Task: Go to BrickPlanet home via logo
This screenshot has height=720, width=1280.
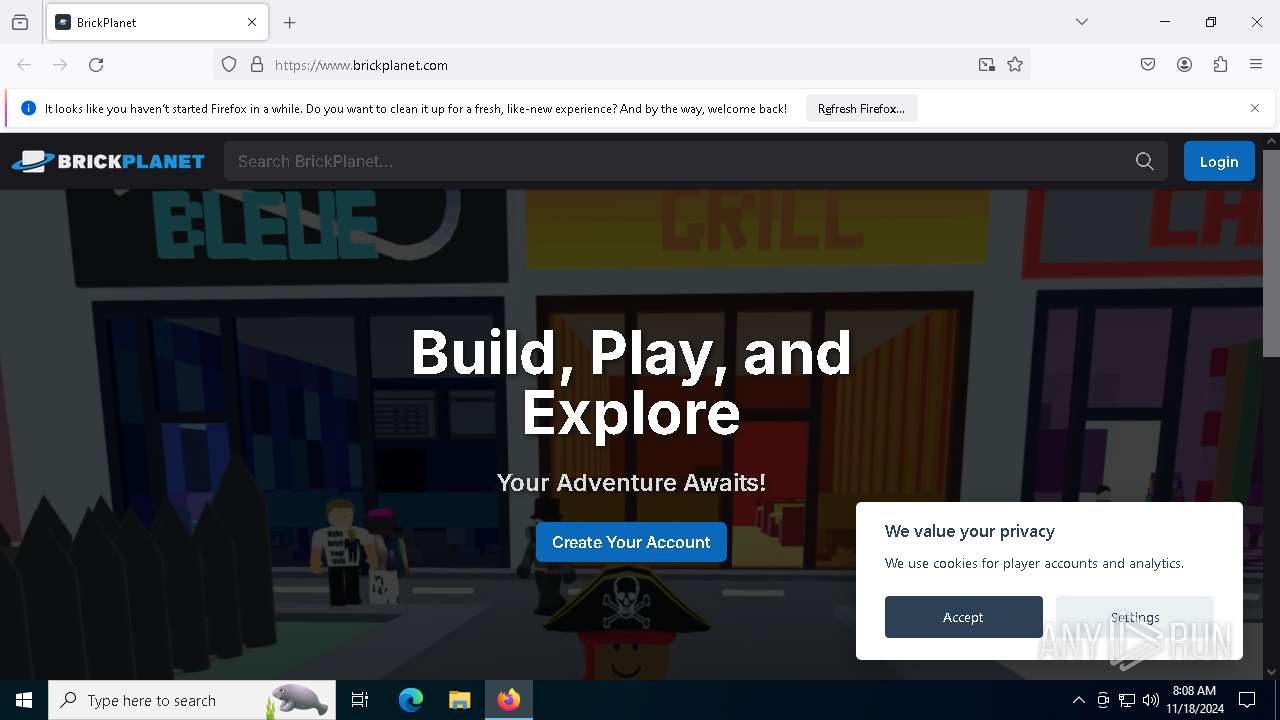Action: coord(108,161)
